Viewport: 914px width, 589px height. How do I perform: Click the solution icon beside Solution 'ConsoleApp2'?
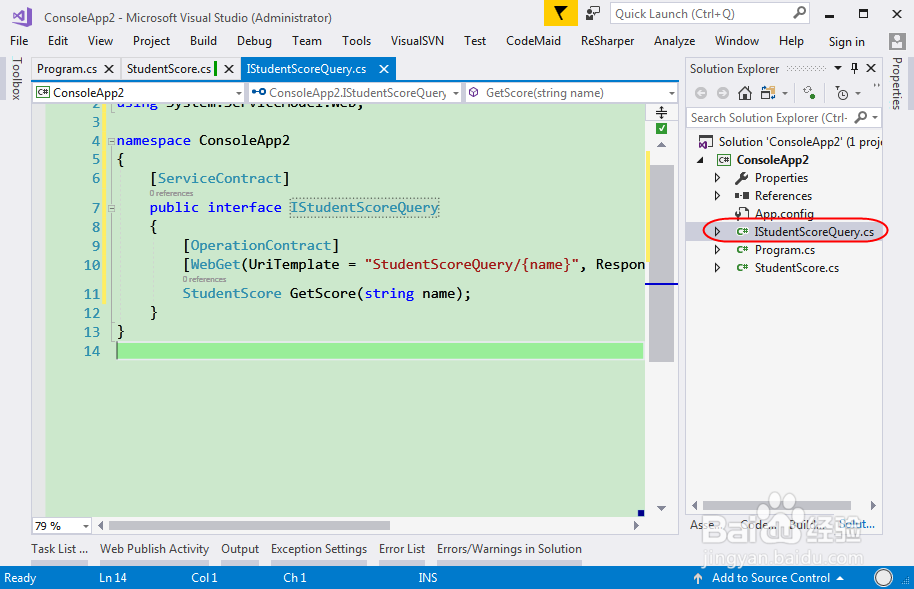coord(705,142)
